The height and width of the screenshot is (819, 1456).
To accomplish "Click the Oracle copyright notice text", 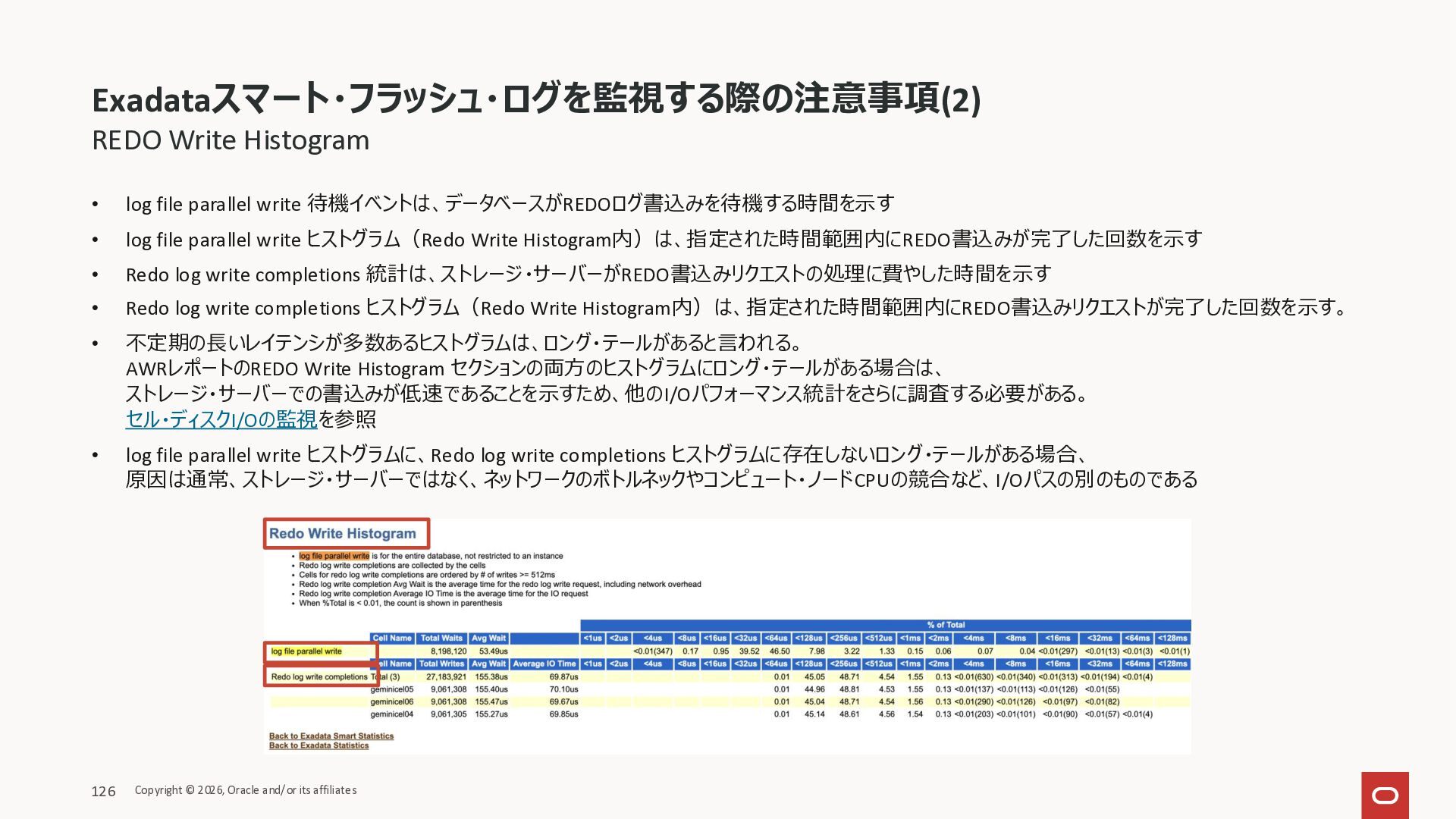I will click(x=246, y=790).
